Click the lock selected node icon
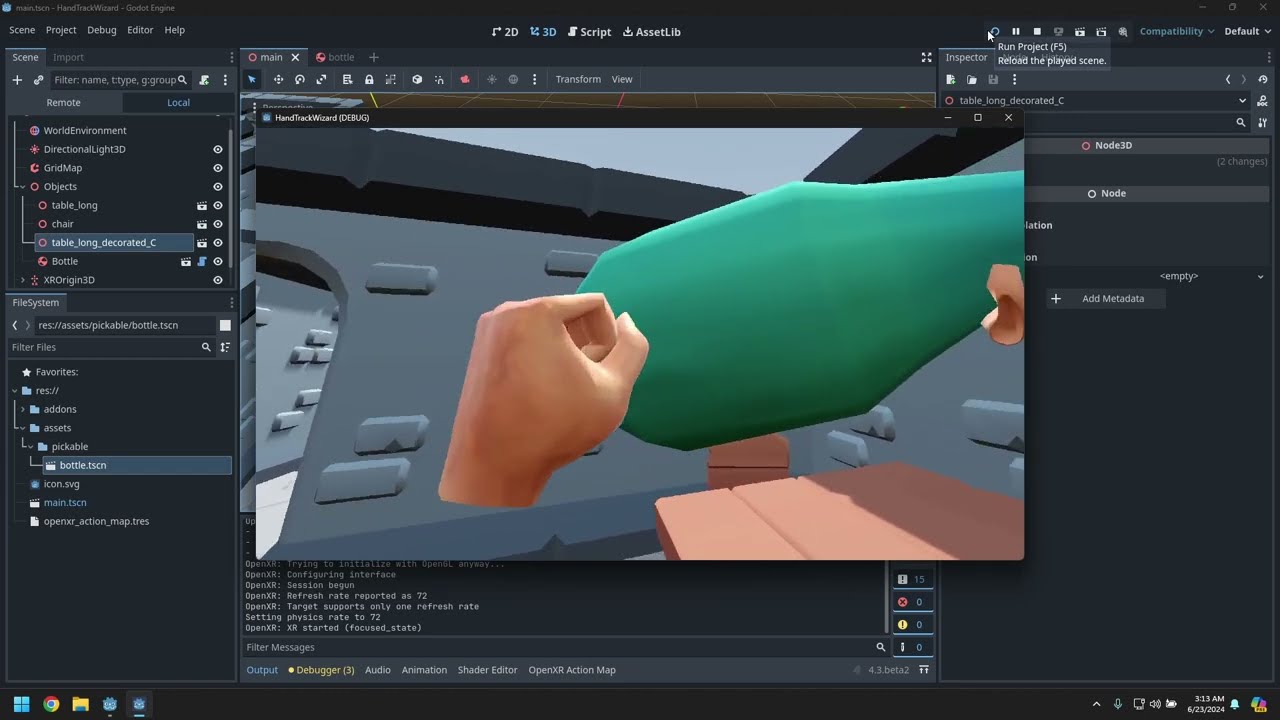The height and width of the screenshot is (720, 1280). click(x=369, y=79)
